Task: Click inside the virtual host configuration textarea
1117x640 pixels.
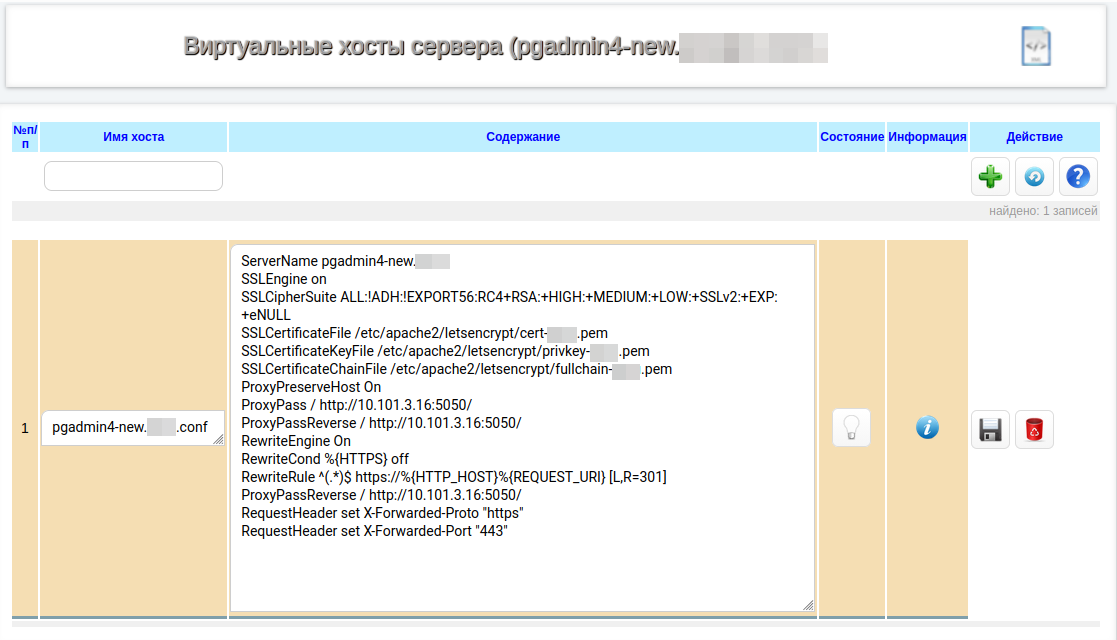Action: click(522, 570)
